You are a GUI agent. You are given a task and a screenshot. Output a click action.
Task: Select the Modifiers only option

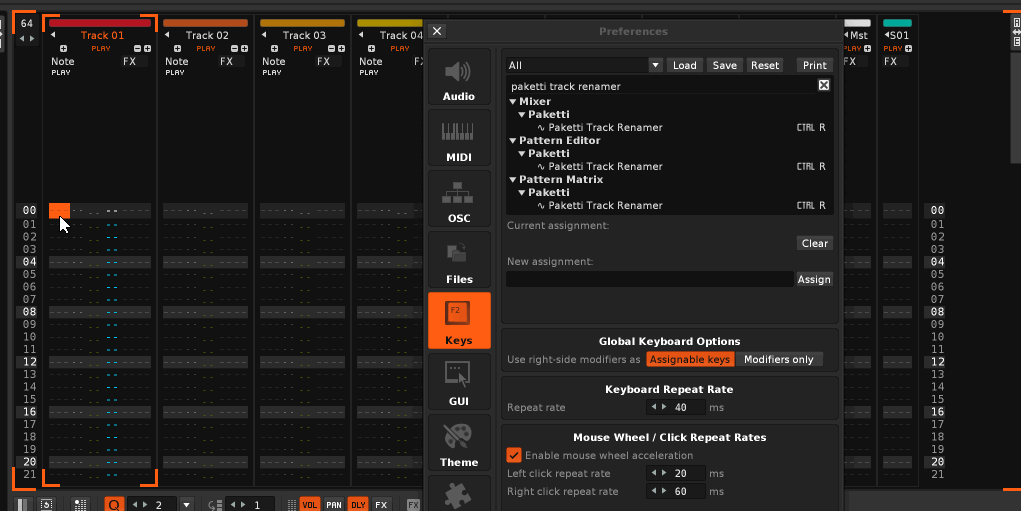pos(778,359)
